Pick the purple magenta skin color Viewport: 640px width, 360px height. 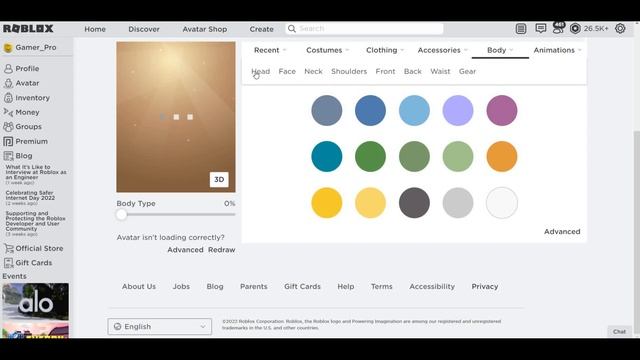point(502,111)
